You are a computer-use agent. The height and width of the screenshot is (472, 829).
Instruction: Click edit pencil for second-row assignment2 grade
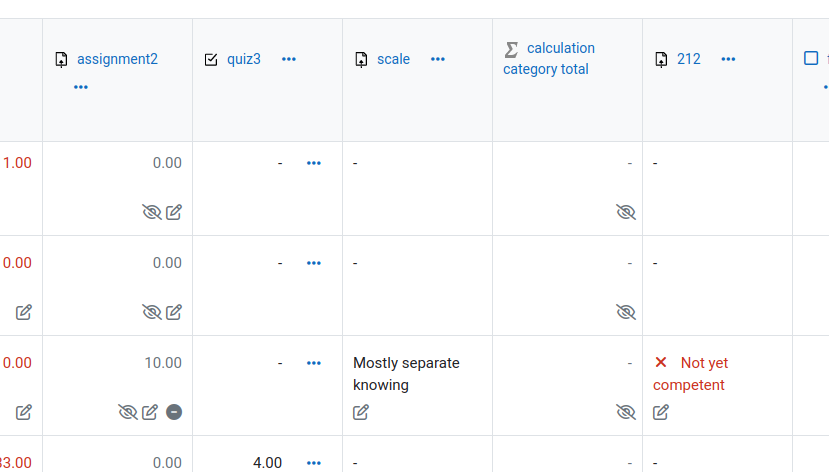click(x=174, y=312)
